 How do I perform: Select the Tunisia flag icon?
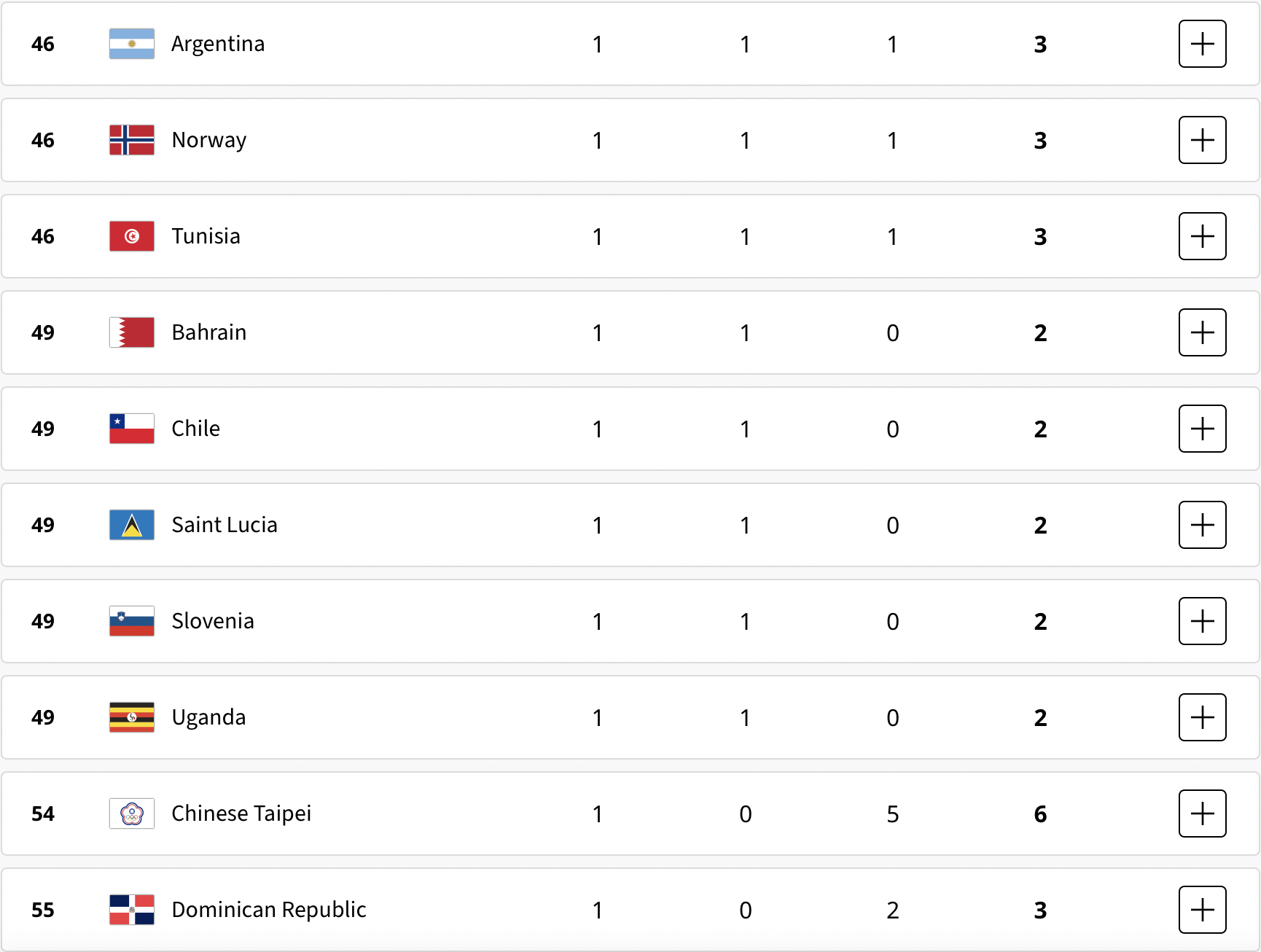click(x=132, y=236)
